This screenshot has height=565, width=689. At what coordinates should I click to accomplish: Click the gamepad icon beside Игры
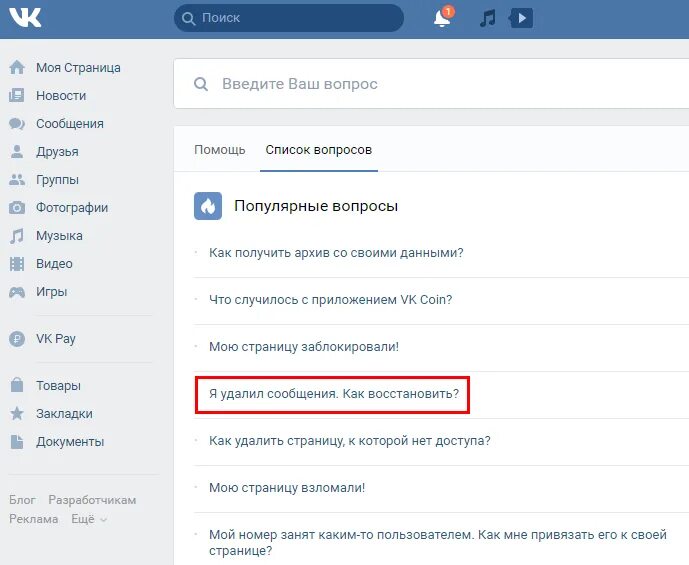[17, 292]
